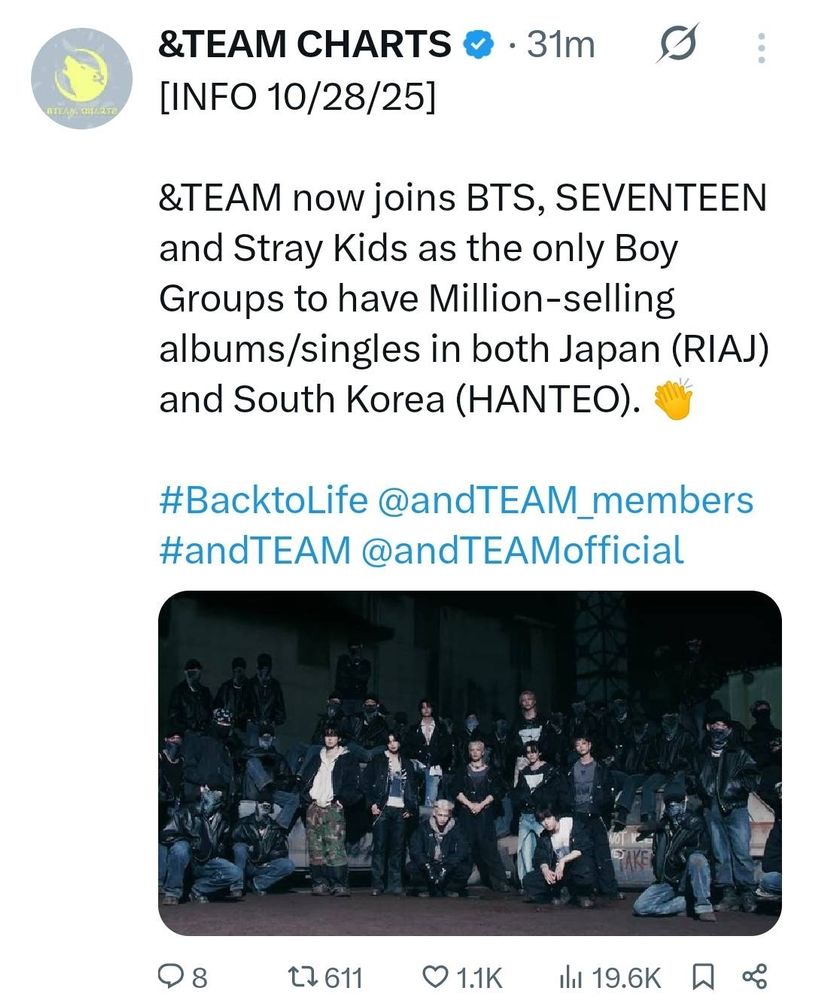
Task: Open the post via the 31m timestamp
Action: (559, 44)
